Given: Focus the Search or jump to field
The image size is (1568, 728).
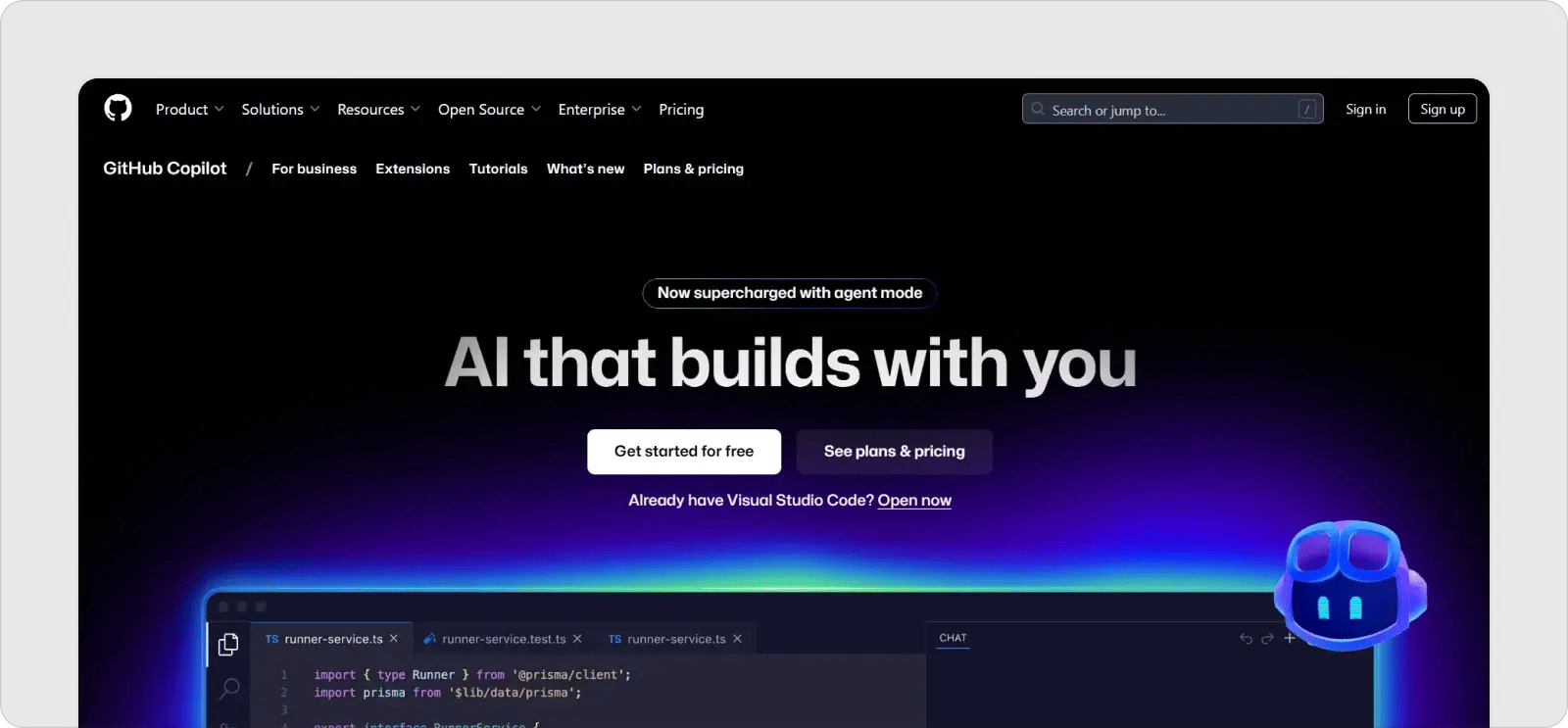Looking at the screenshot, I should 1173,109.
